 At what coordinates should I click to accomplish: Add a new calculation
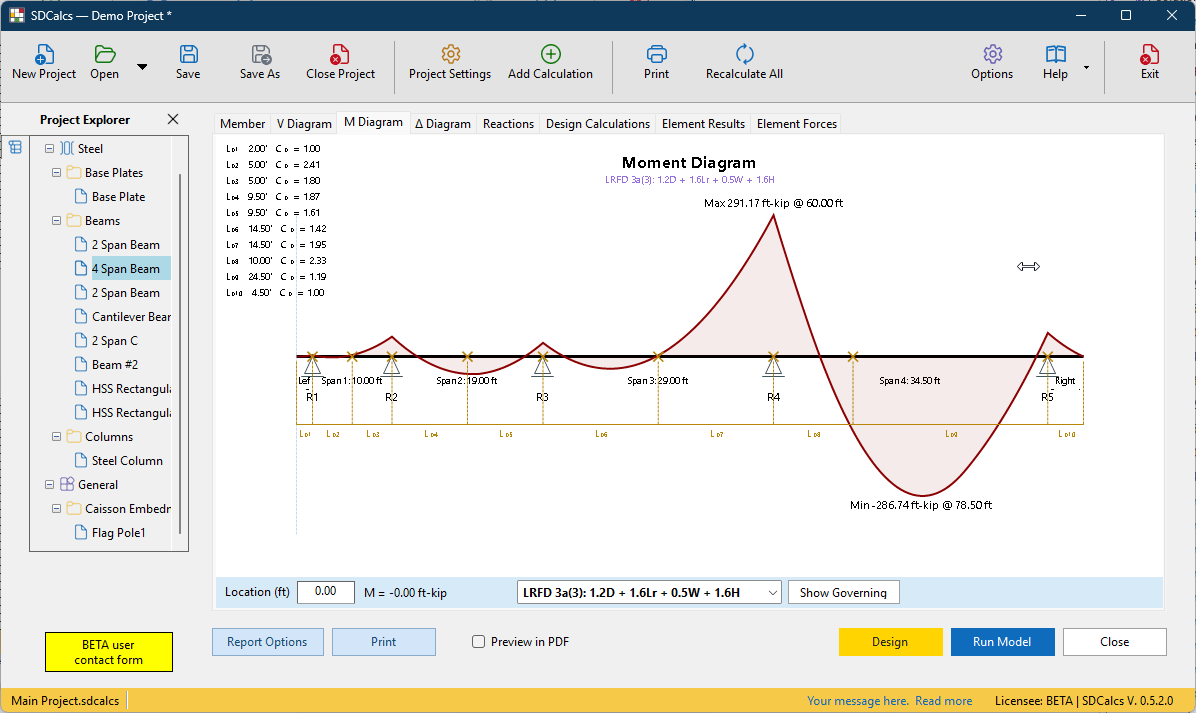(550, 62)
